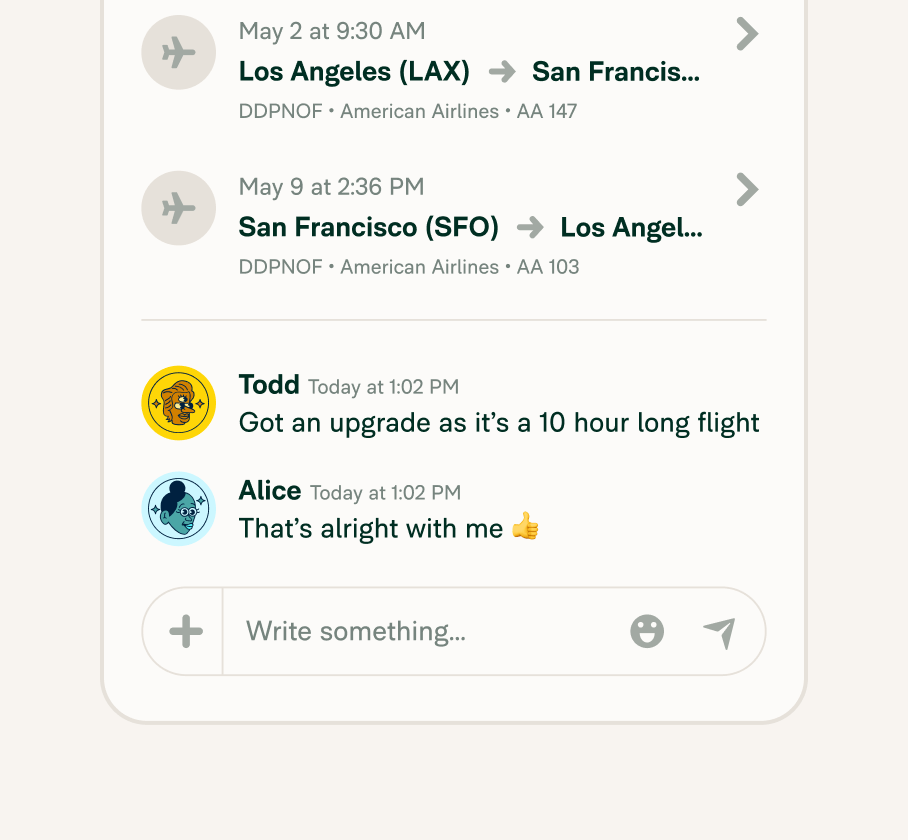Screen dimensions: 908x840
Task: Open Alice's profile avatar
Action: click(x=178, y=509)
